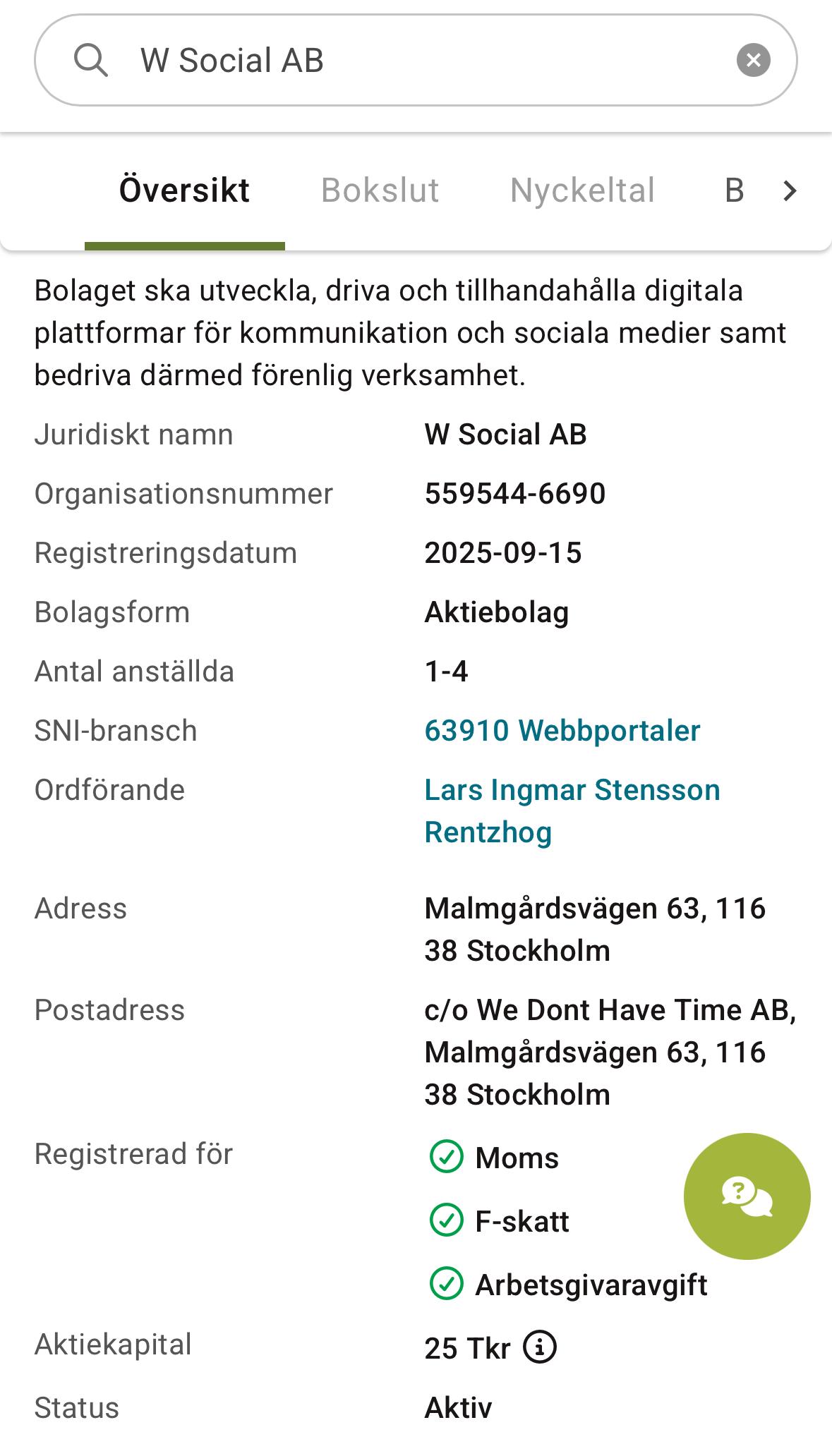
Task: Click the registration date 2025-09-15
Action: point(502,553)
